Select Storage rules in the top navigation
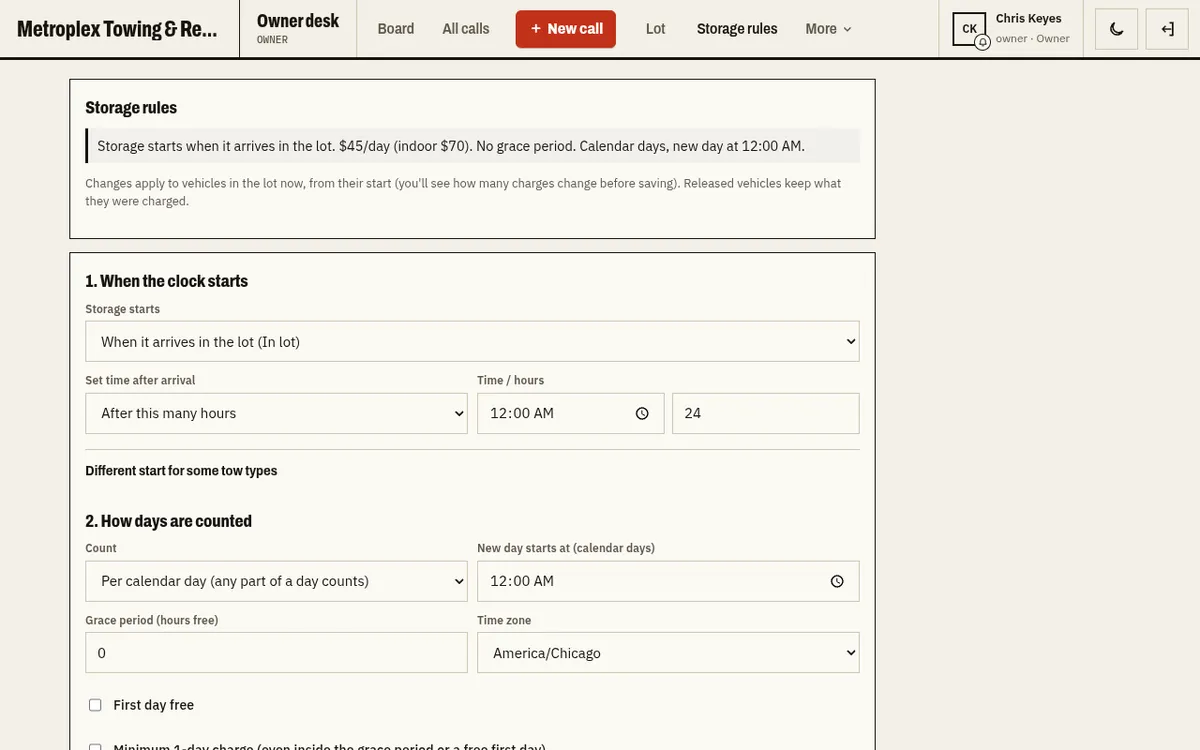This screenshot has width=1200, height=750. click(x=737, y=29)
